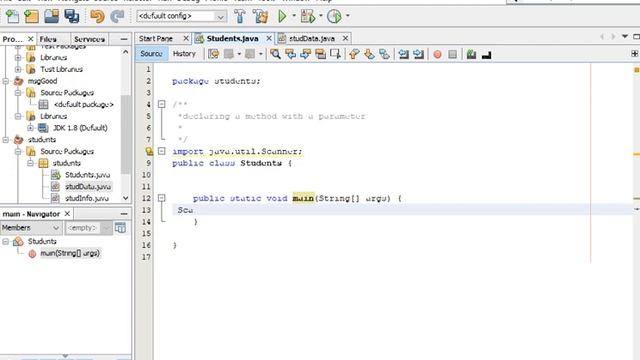Image resolution: width=640 pixels, height=360 pixels.
Task: Open the <empty> filter dropdown in Navigator
Action: click(x=89, y=228)
